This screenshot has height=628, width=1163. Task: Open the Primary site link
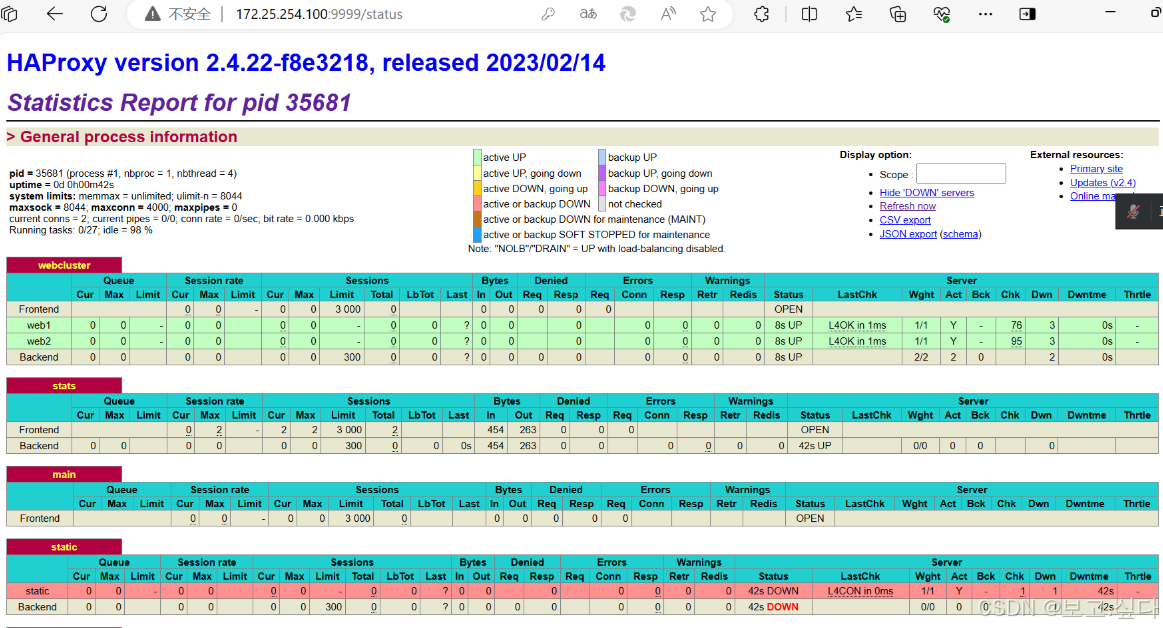(1096, 169)
